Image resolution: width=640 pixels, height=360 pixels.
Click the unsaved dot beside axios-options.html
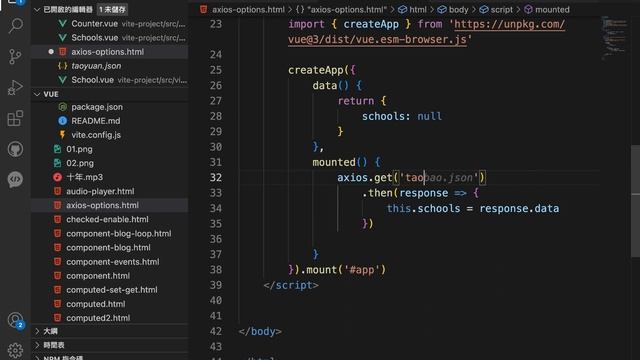(x=51, y=52)
